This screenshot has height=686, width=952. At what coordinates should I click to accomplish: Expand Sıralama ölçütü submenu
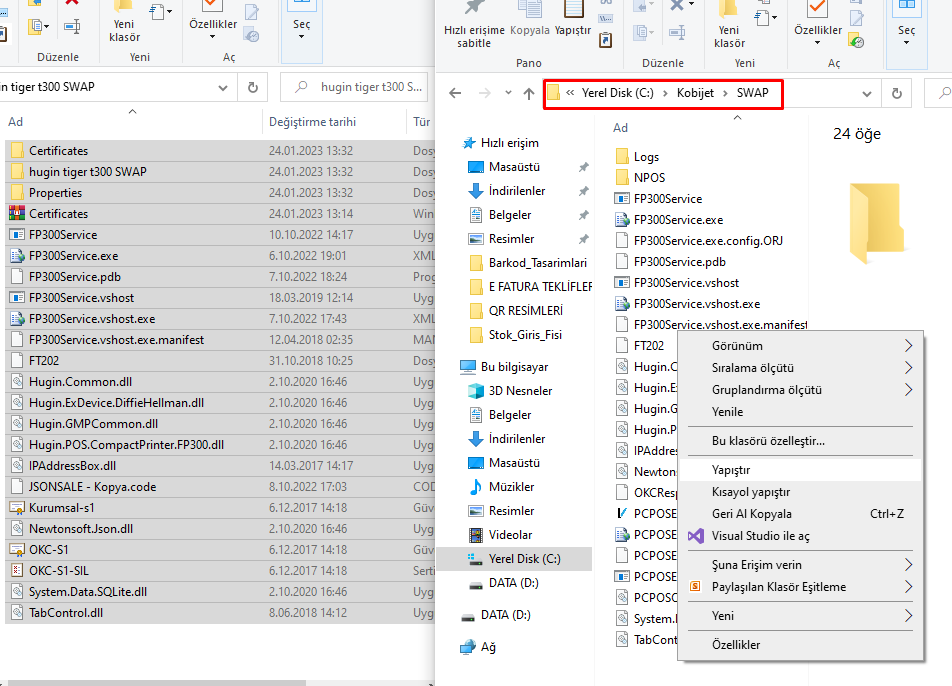[800, 368]
